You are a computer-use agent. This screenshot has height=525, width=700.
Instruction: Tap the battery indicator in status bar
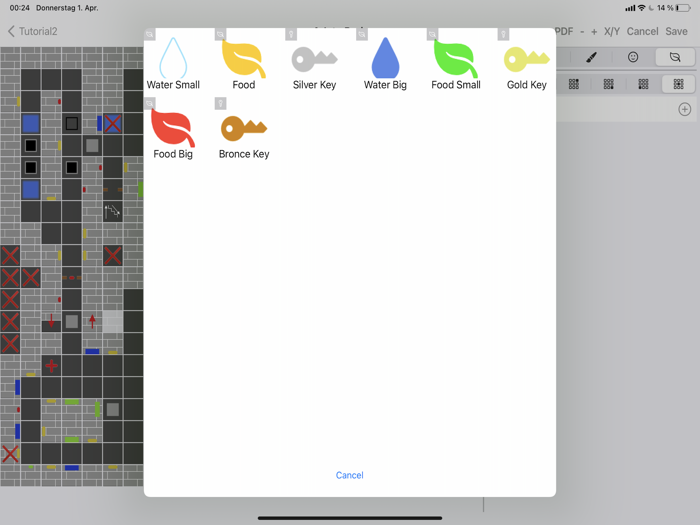[683, 8]
